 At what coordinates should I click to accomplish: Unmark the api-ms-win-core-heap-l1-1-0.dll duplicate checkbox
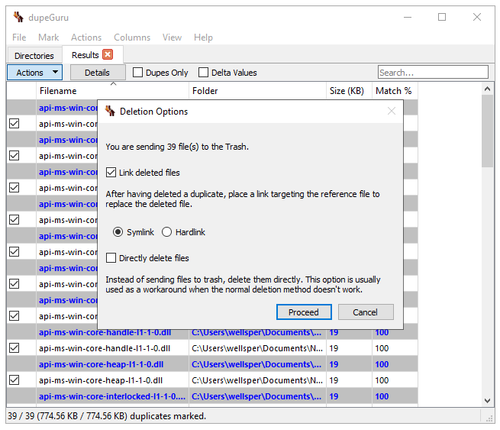tap(14, 380)
